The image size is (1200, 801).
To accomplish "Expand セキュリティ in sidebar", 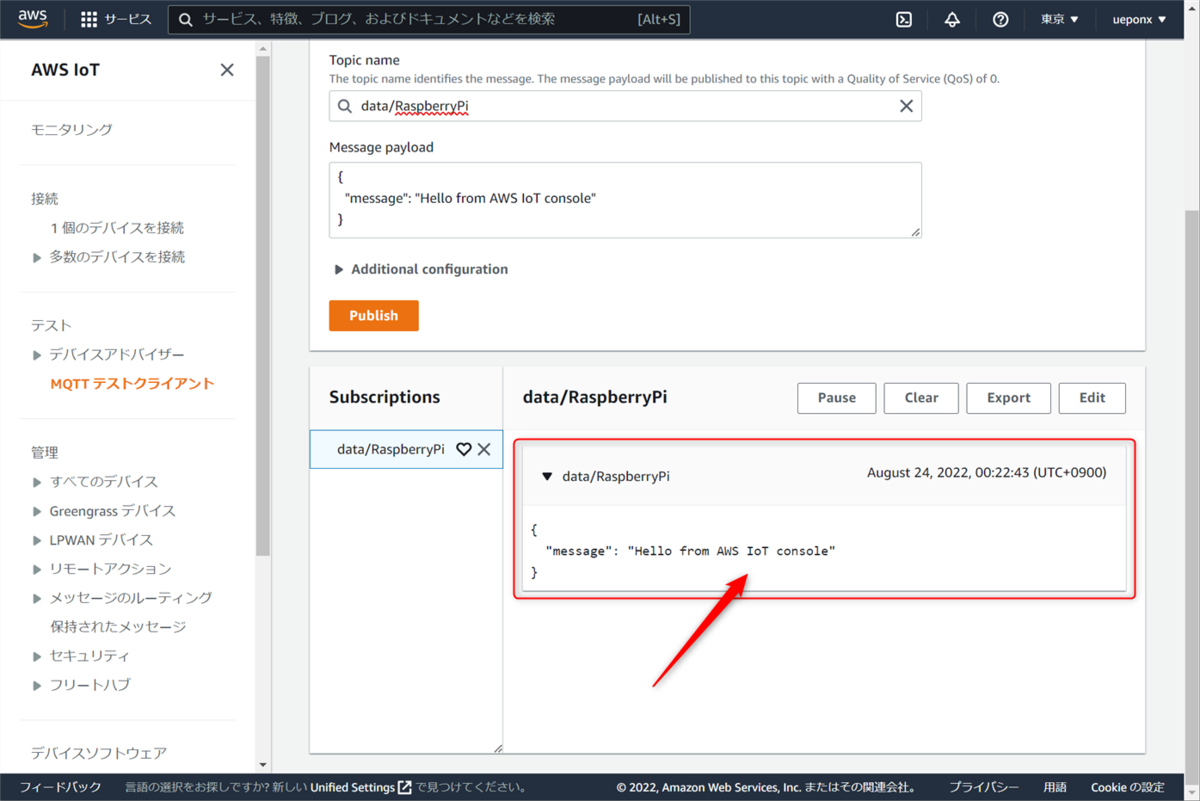I will click(x=37, y=656).
